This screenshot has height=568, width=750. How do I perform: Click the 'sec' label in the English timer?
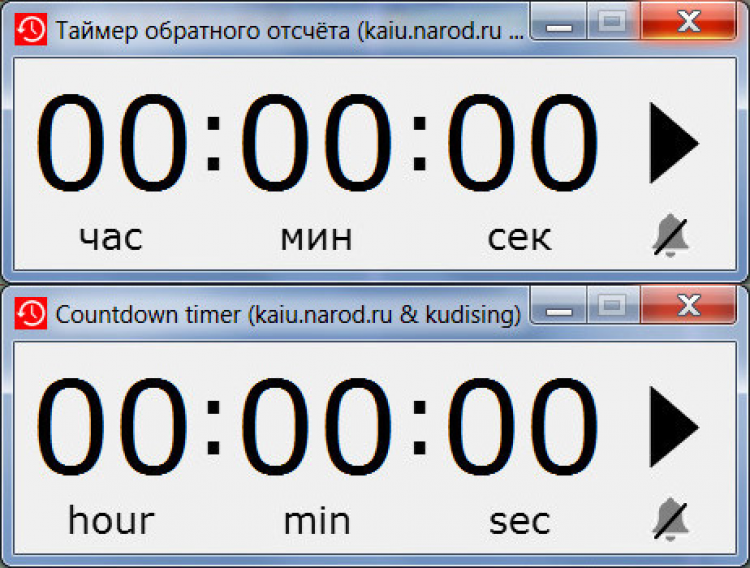click(519, 522)
